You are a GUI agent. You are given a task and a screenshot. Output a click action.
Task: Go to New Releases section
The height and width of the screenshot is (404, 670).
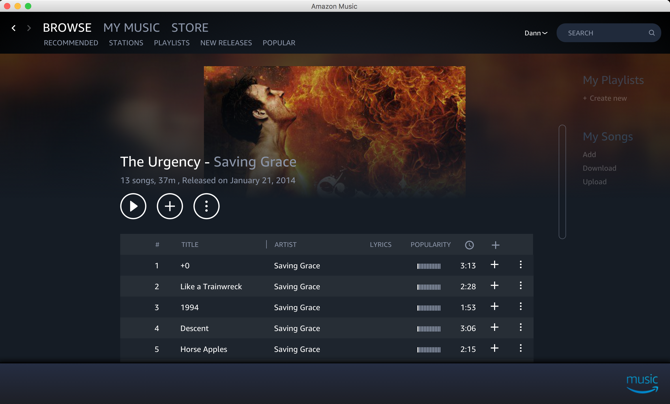226,43
